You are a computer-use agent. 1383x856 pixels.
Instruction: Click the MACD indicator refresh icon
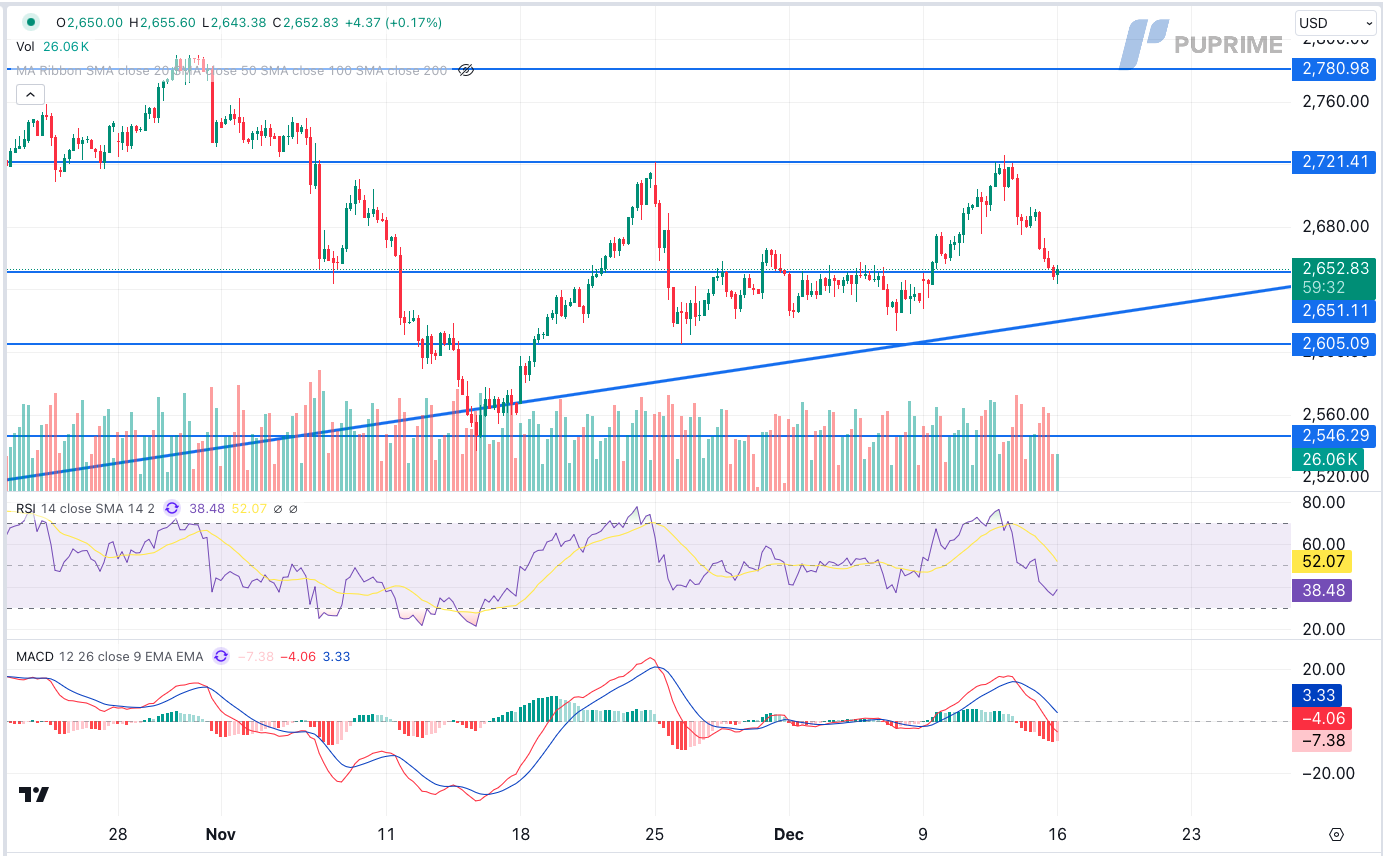221,656
